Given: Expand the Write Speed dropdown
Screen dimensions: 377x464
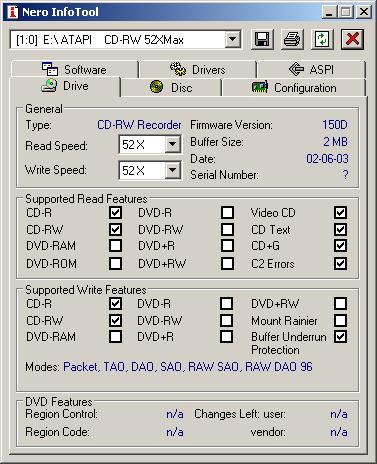Looking at the screenshot, I should click(173, 170).
